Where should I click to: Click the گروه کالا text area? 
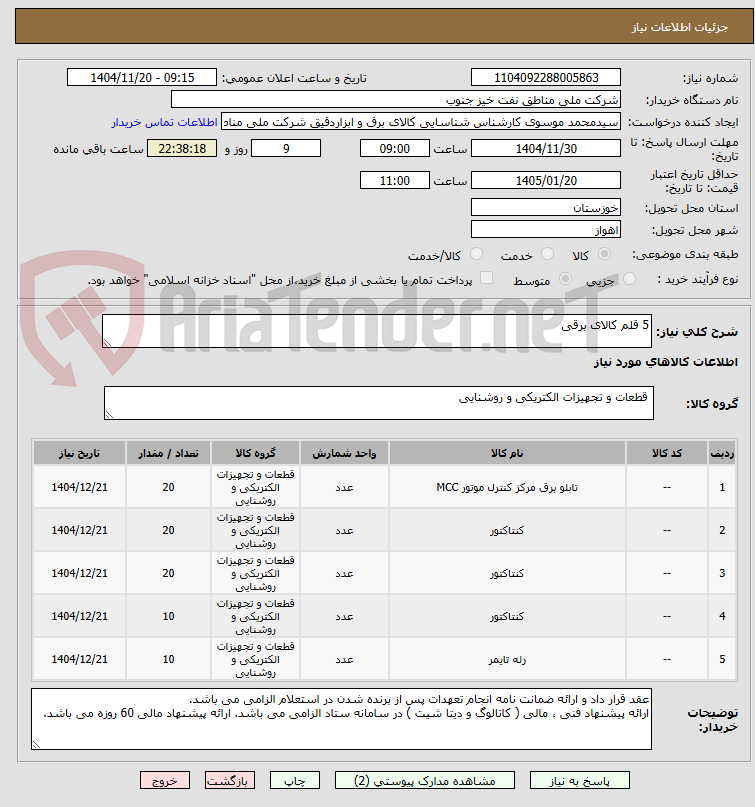pos(379,403)
